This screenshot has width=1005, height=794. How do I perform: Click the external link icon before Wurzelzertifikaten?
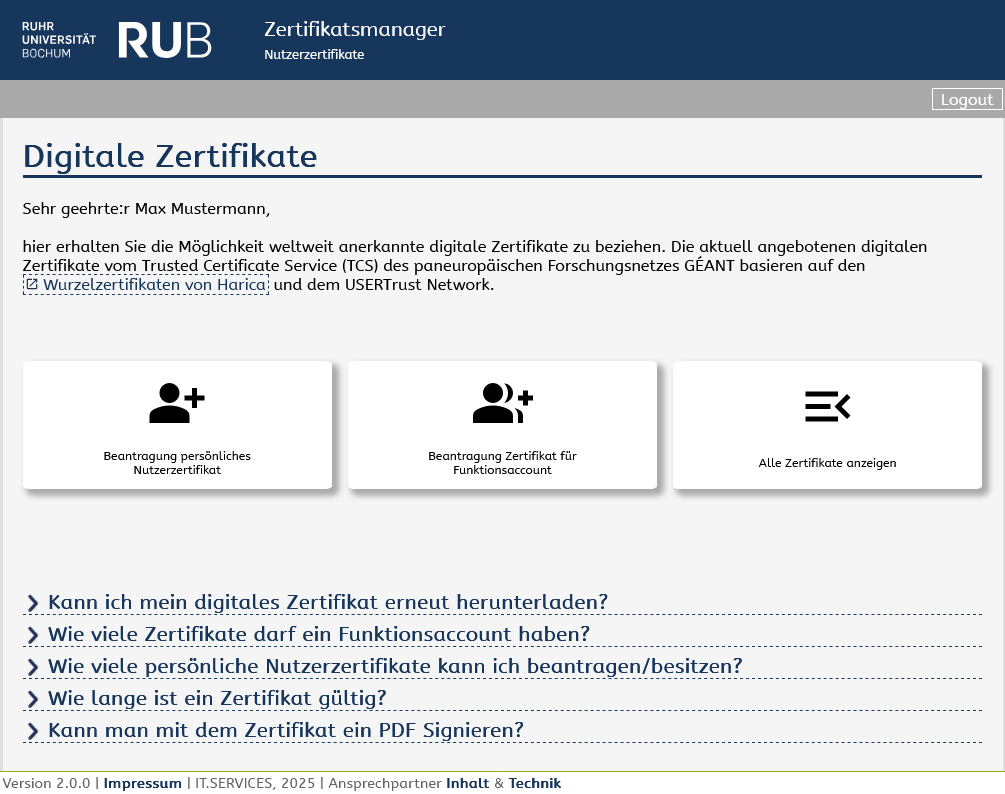pos(32,285)
